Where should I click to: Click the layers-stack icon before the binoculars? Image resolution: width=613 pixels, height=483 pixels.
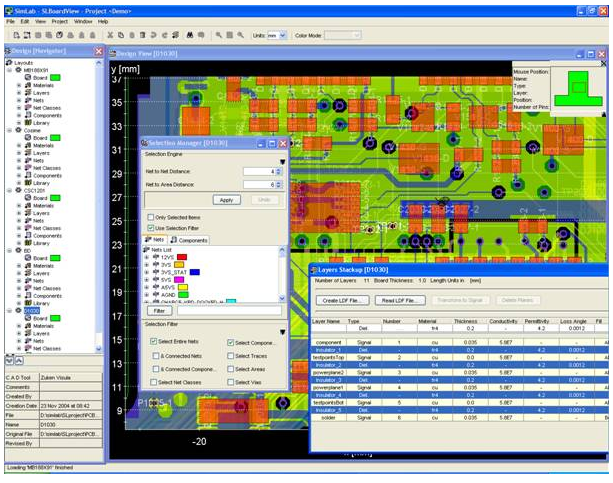(176, 35)
